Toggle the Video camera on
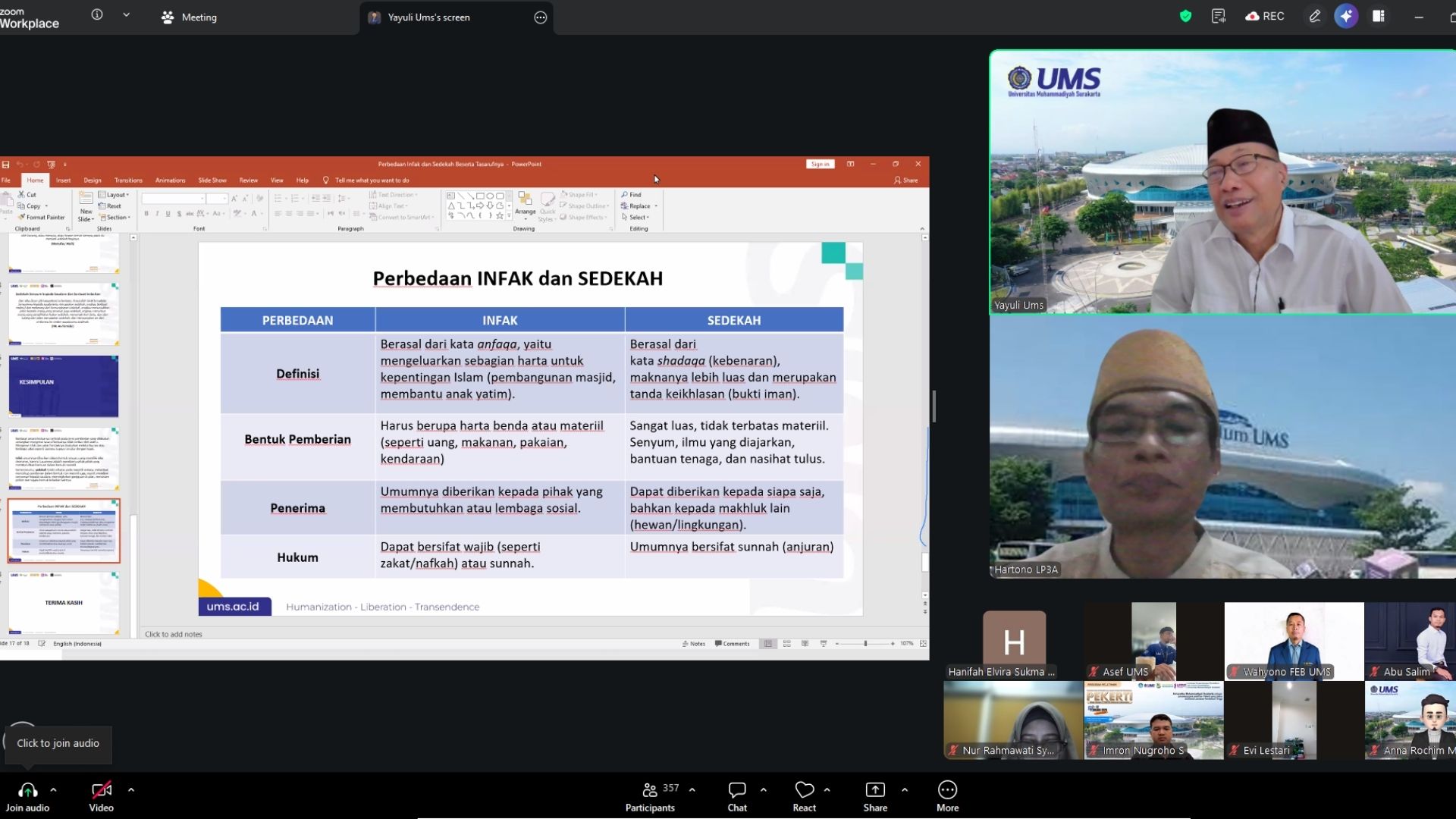This screenshot has height=819, width=1456. tap(101, 796)
